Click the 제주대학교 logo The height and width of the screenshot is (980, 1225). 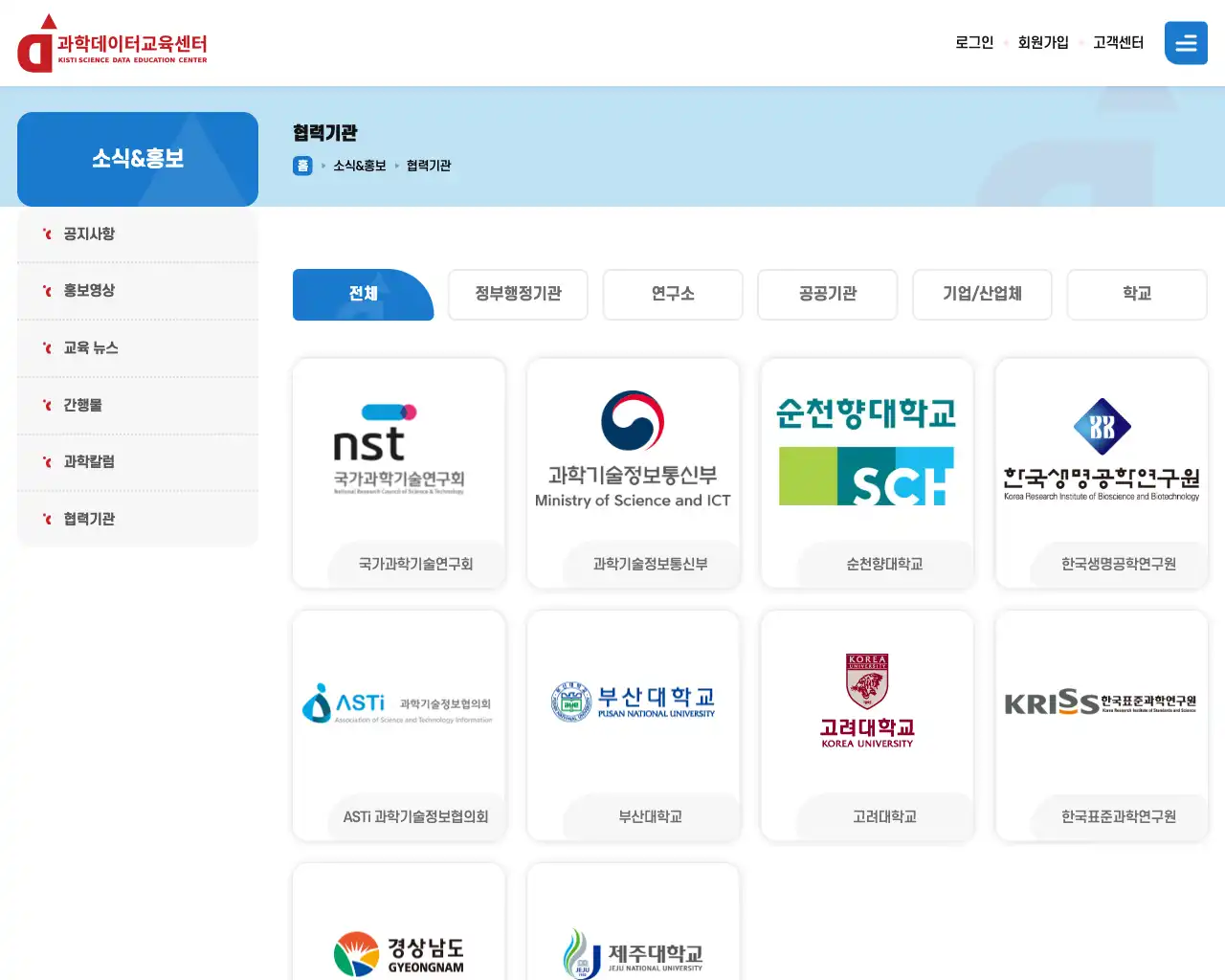pyautogui.click(x=633, y=954)
